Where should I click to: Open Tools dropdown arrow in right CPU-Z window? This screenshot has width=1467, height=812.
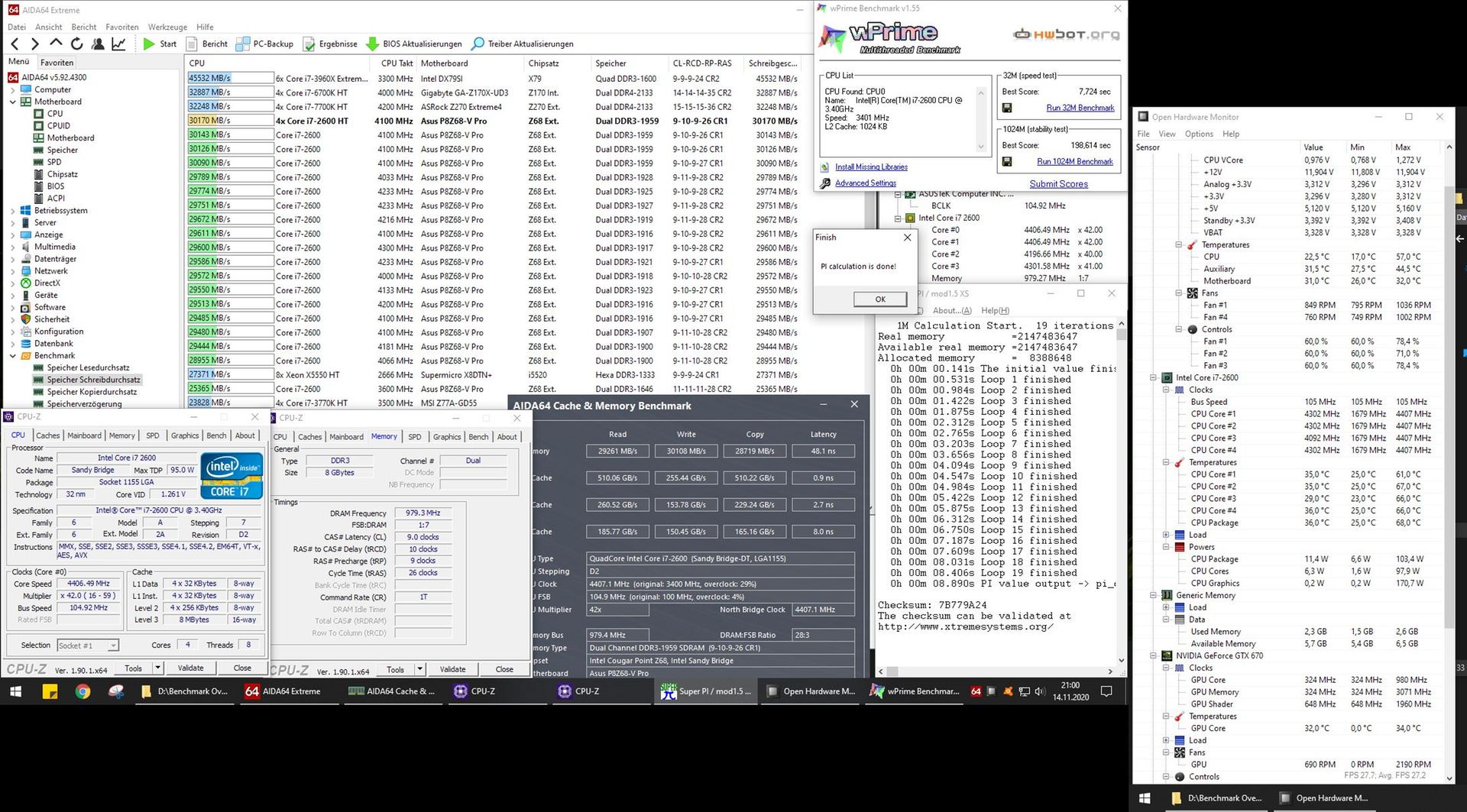[419, 669]
